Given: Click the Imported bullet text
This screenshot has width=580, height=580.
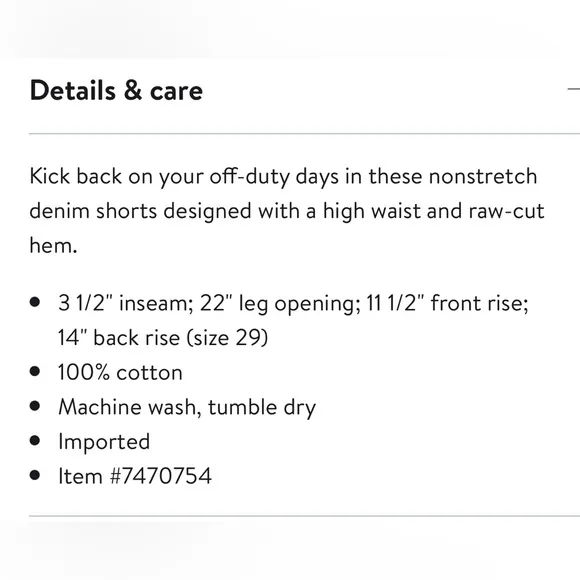Looking at the screenshot, I should (x=104, y=442).
